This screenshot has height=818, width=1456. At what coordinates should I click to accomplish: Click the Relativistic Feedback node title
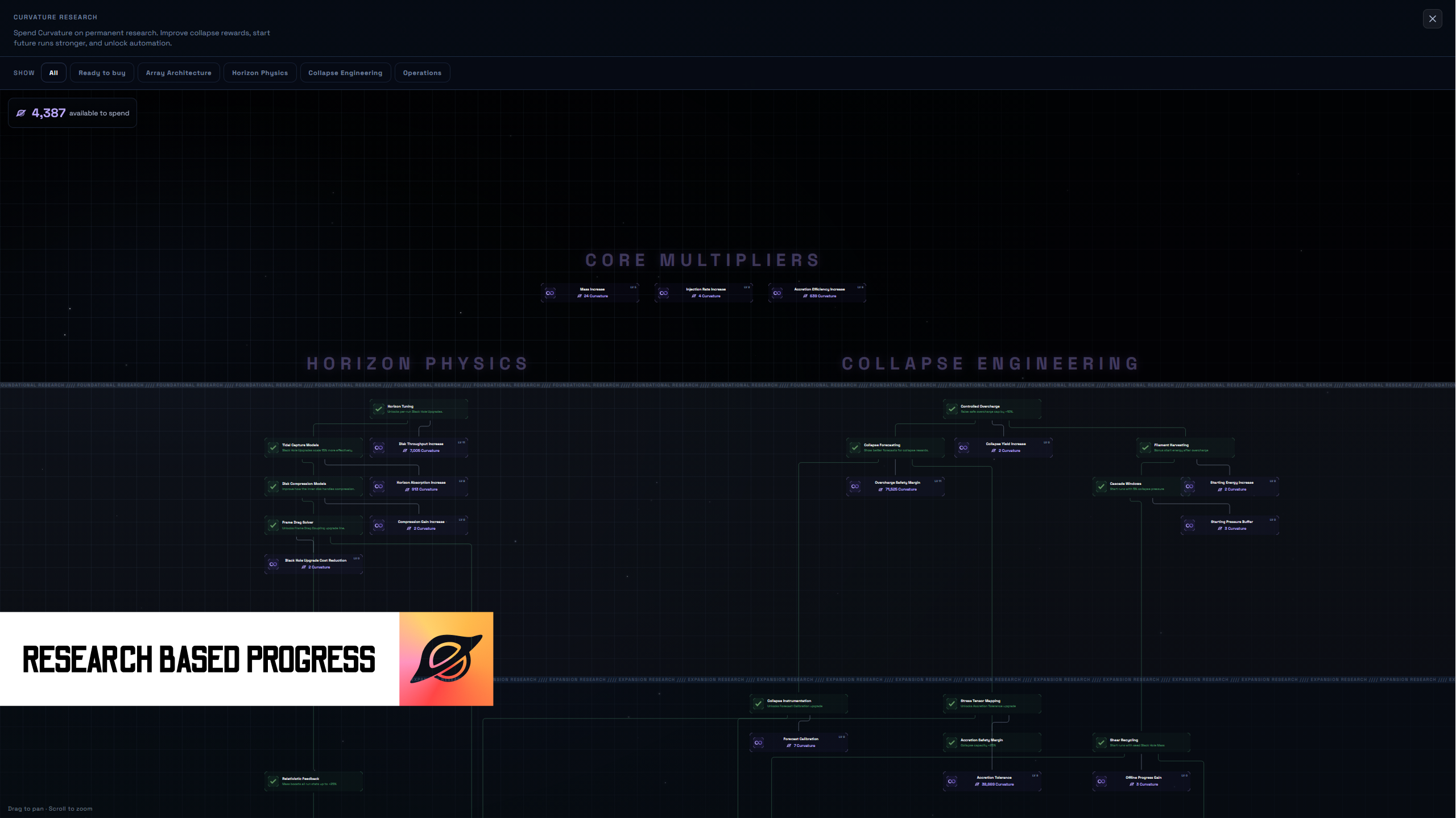(x=301, y=779)
